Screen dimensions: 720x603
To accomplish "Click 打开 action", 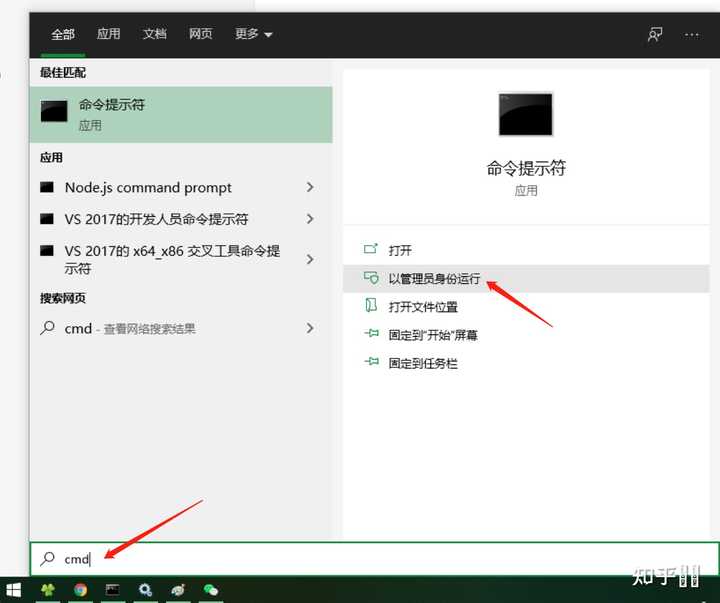I will (526, 250).
